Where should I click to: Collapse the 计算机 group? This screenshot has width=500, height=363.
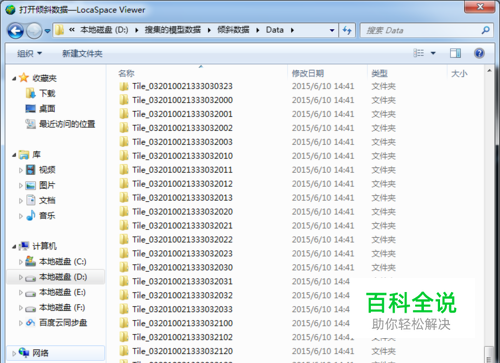click(14, 247)
